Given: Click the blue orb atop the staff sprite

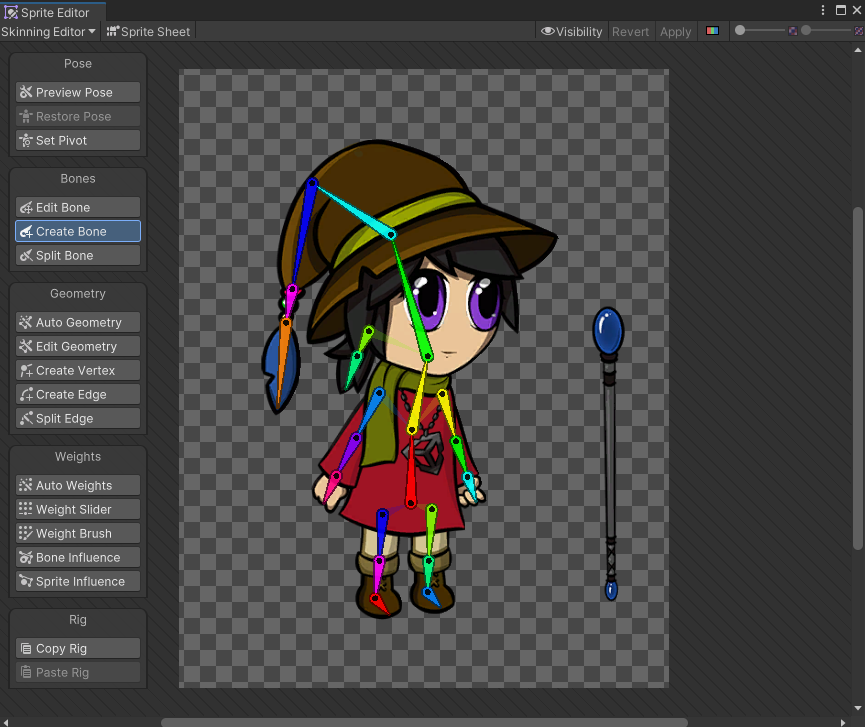Looking at the screenshot, I should pyautogui.click(x=608, y=331).
